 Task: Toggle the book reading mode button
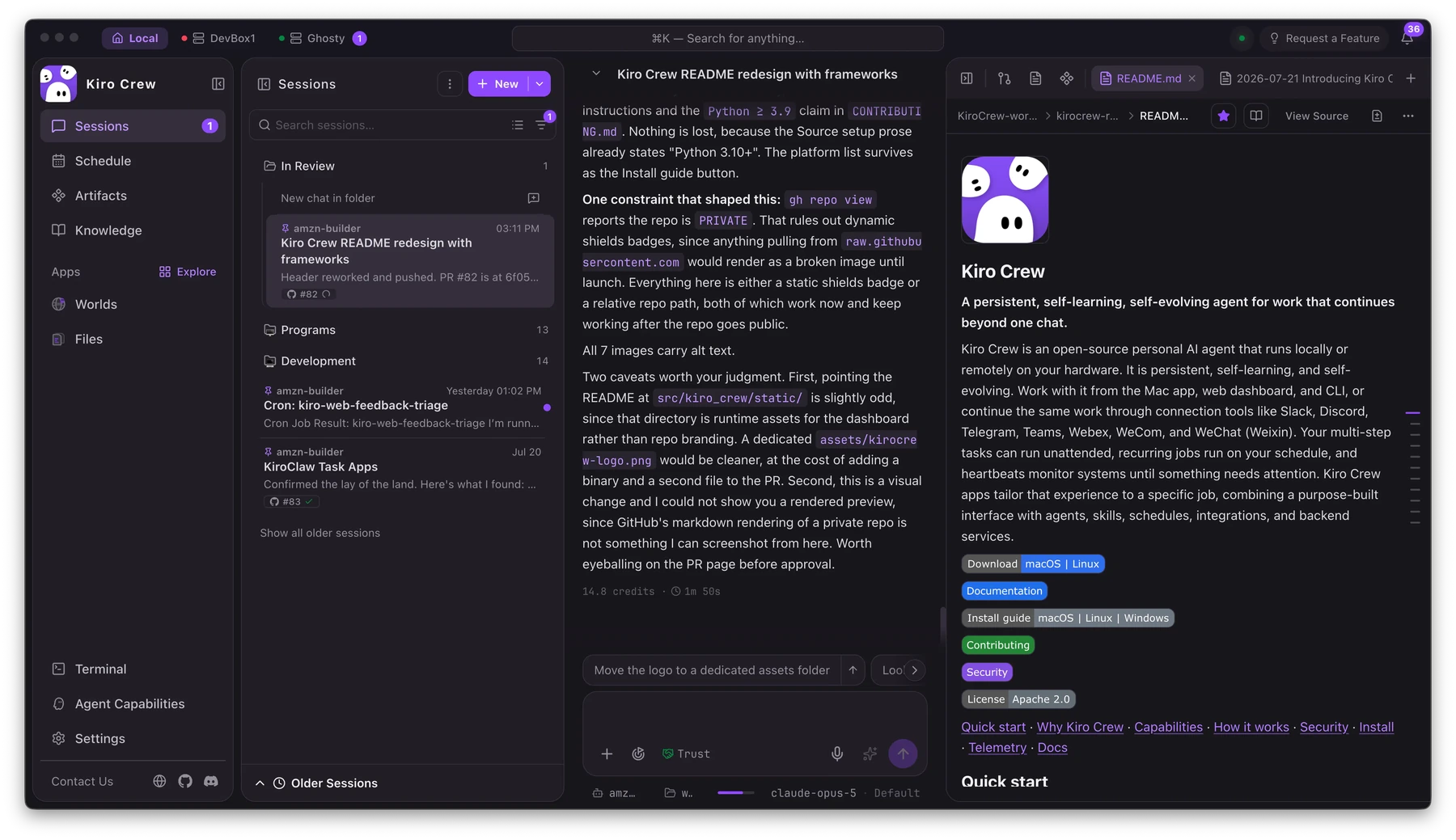(1256, 116)
